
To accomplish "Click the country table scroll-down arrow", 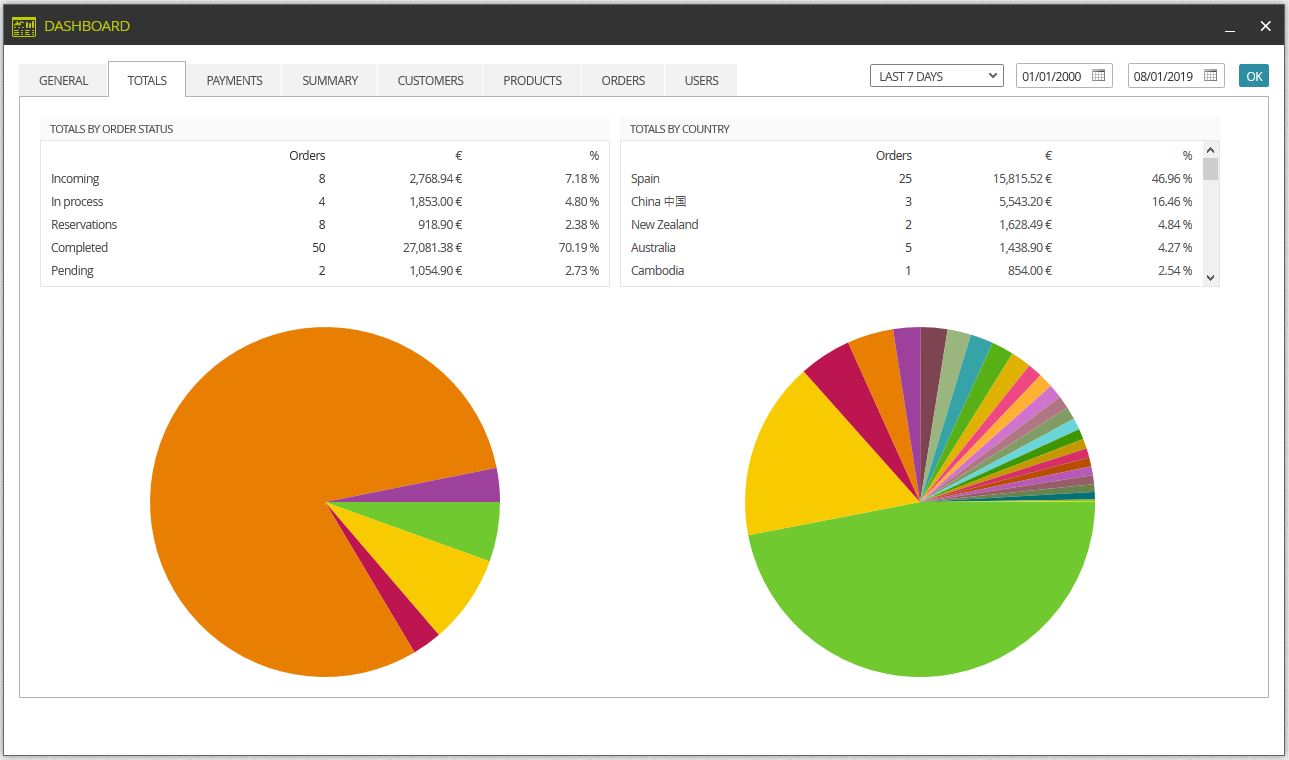I will [x=1211, y=278].
